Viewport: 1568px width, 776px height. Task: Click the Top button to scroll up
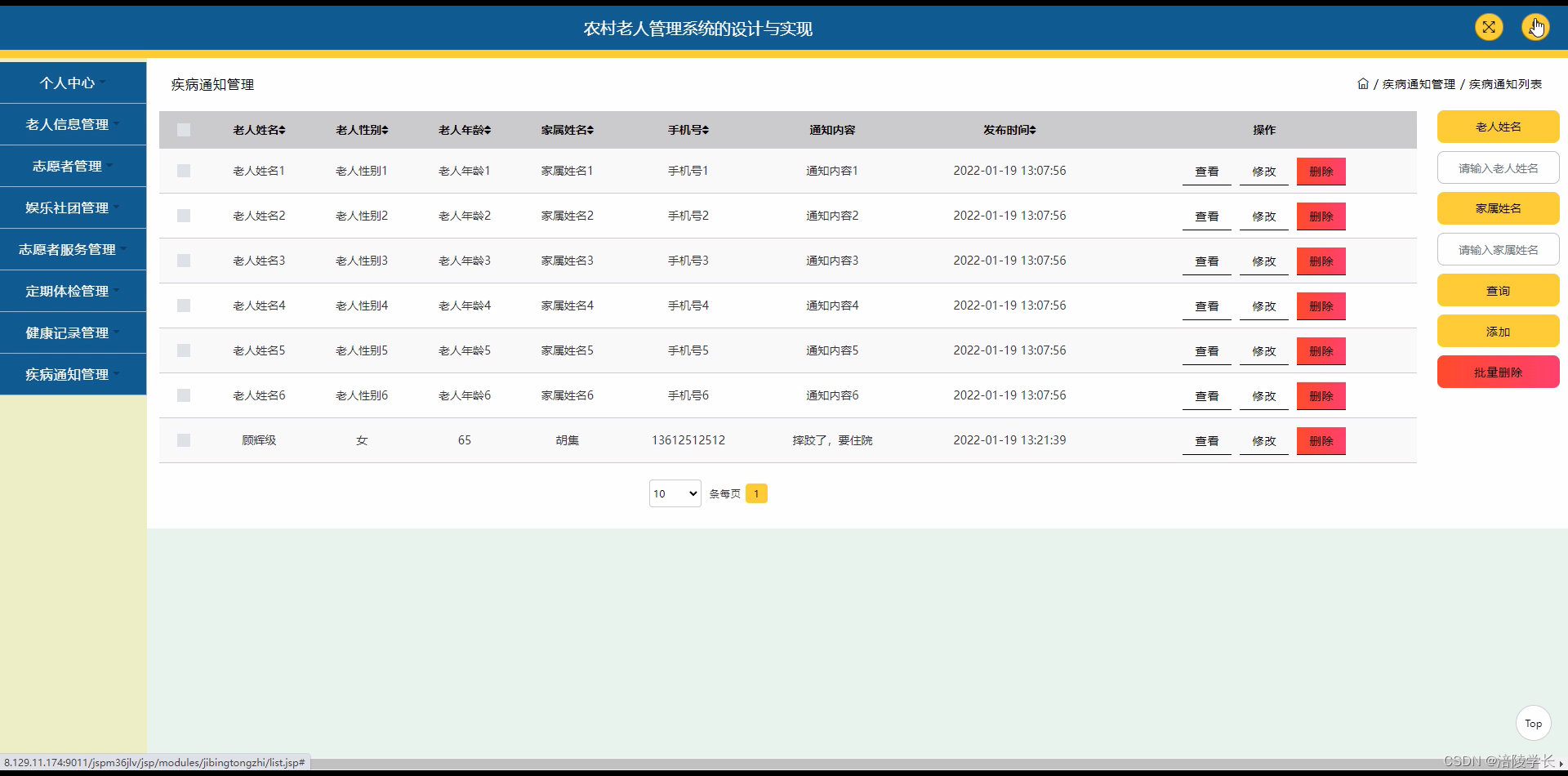click(x=1532, y=723)
